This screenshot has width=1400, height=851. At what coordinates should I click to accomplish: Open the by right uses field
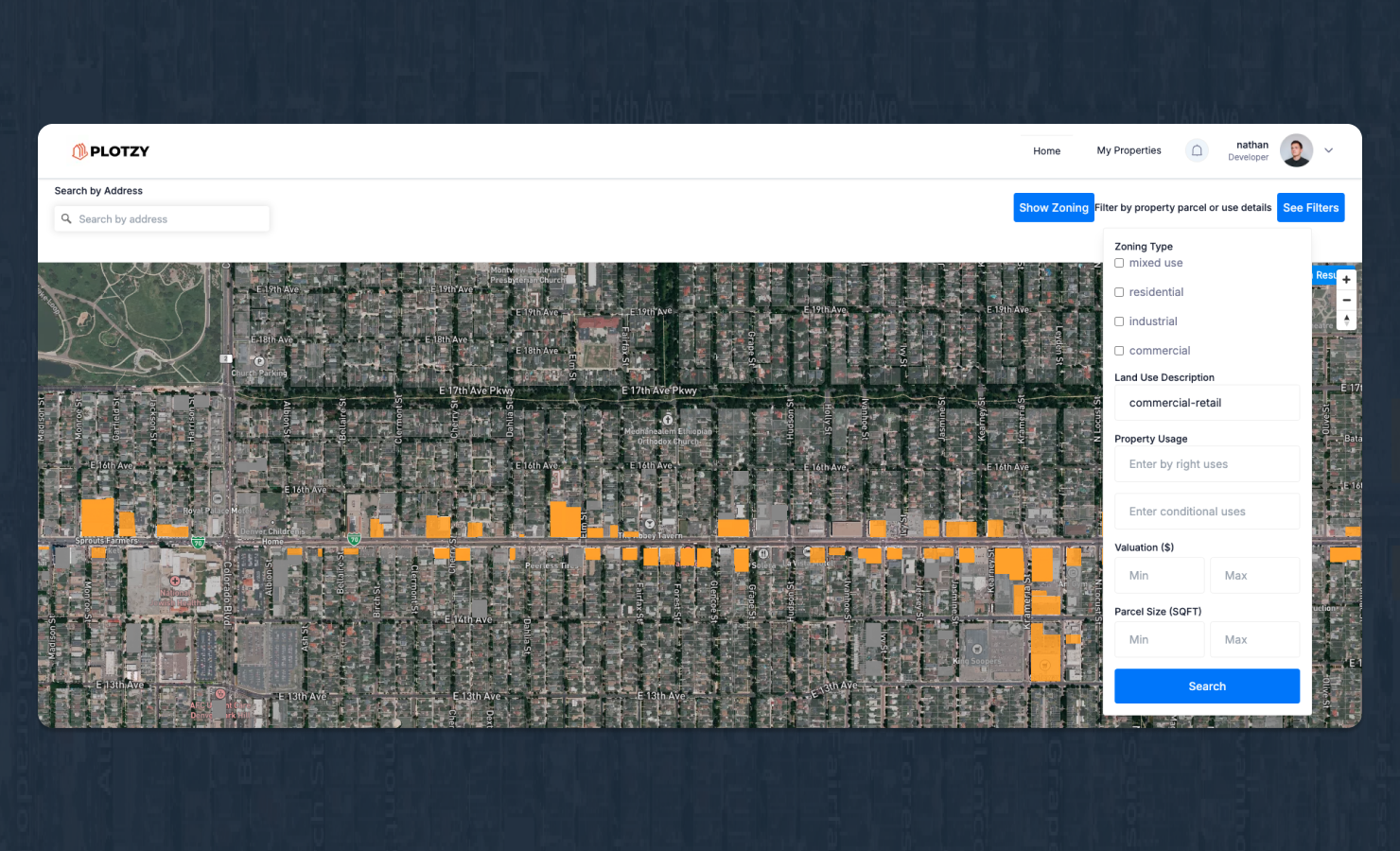pyautogui.click(x=1206, y=464)
